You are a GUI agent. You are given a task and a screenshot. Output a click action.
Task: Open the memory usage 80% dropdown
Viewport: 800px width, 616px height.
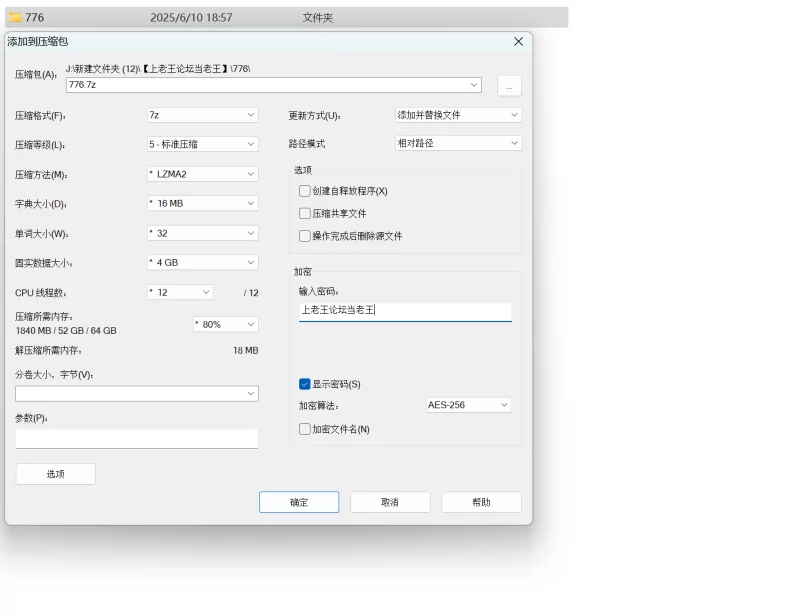(226, 324)
